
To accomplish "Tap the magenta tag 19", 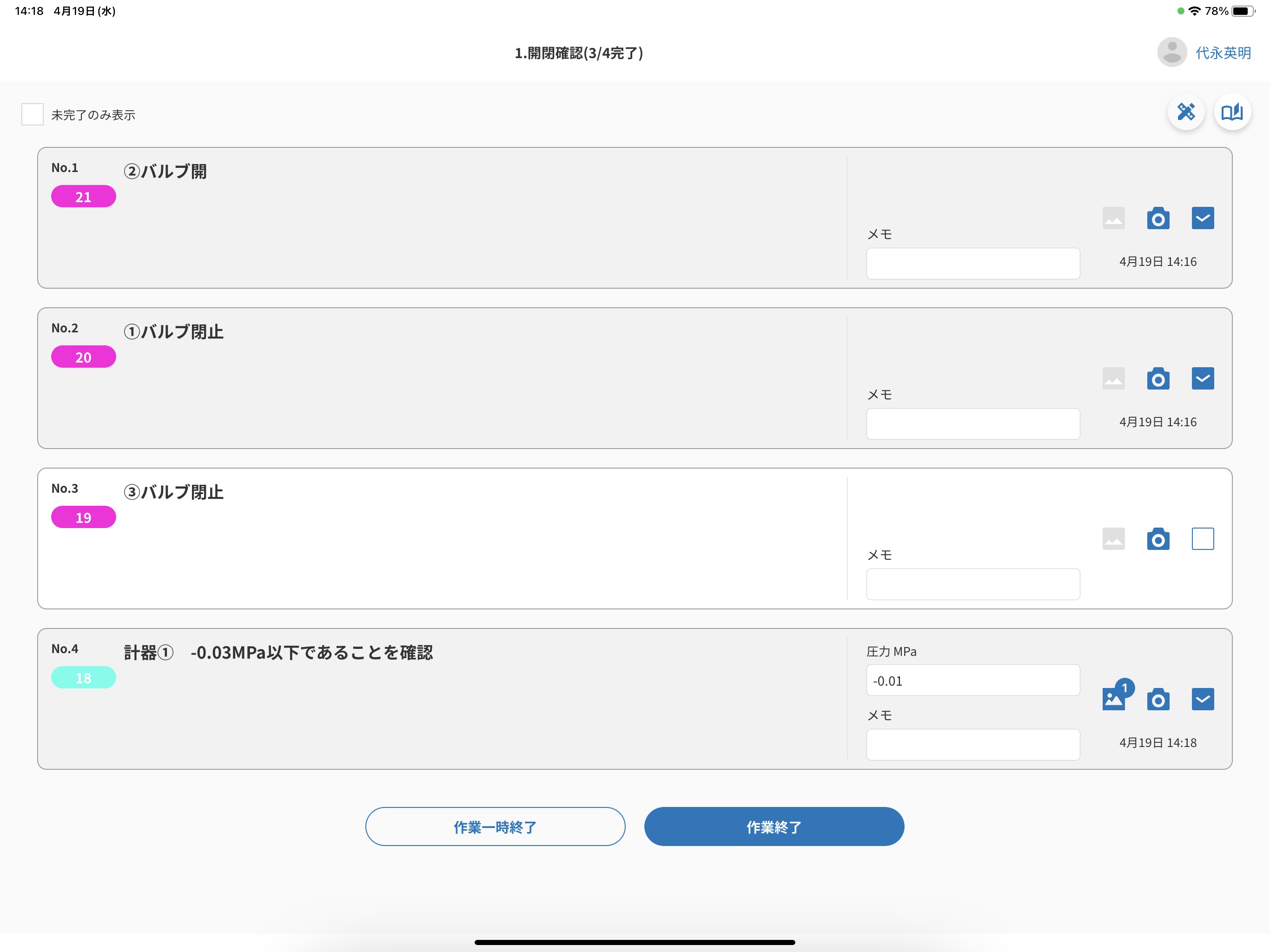I will (x=83, y=517).
